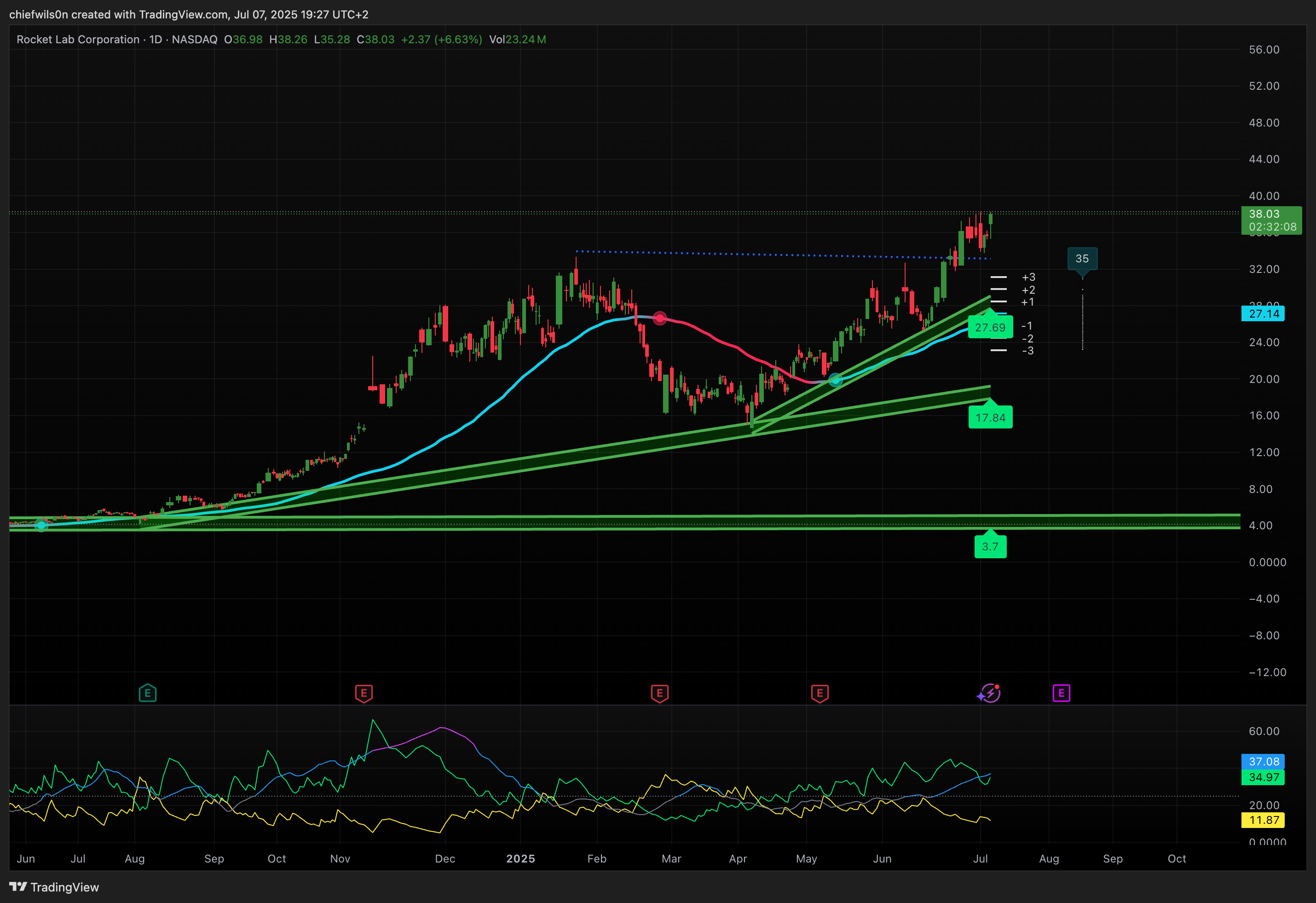Click the Rocket Lab Corporation symbol title
This screenshot has height=903, width=1316.
(78, 39)
